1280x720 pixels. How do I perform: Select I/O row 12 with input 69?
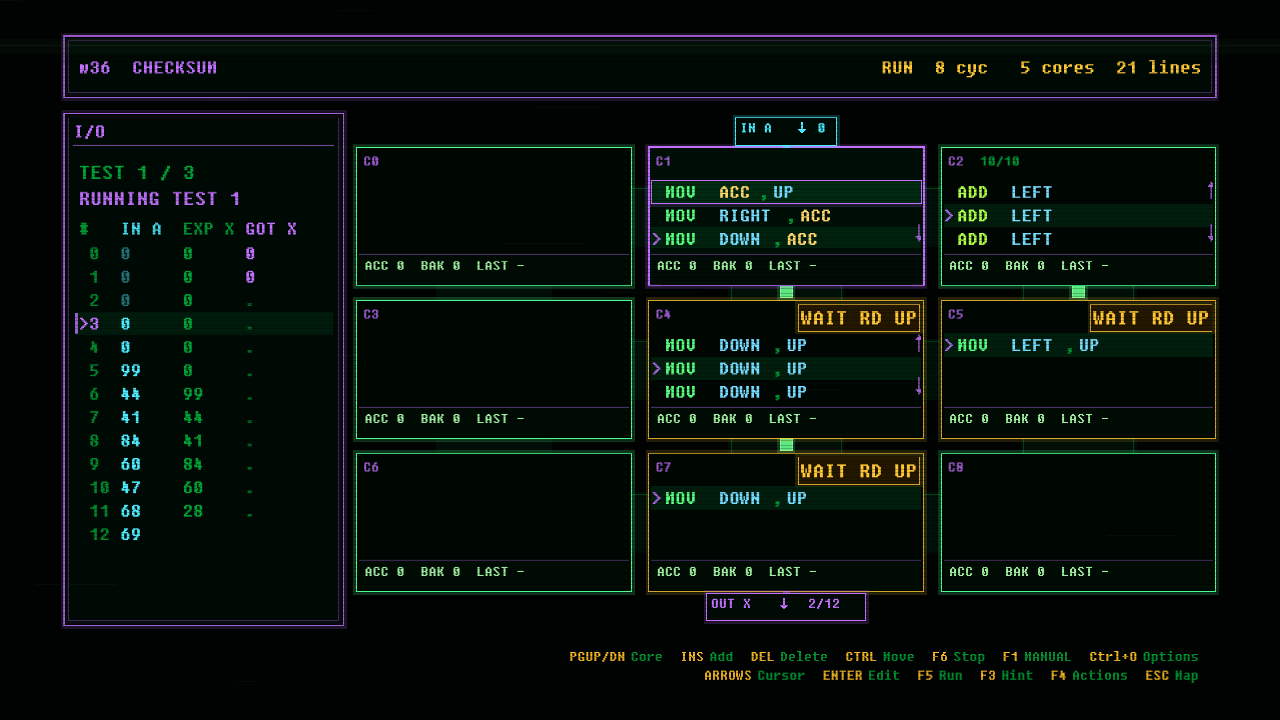click(x=204, y=535)
